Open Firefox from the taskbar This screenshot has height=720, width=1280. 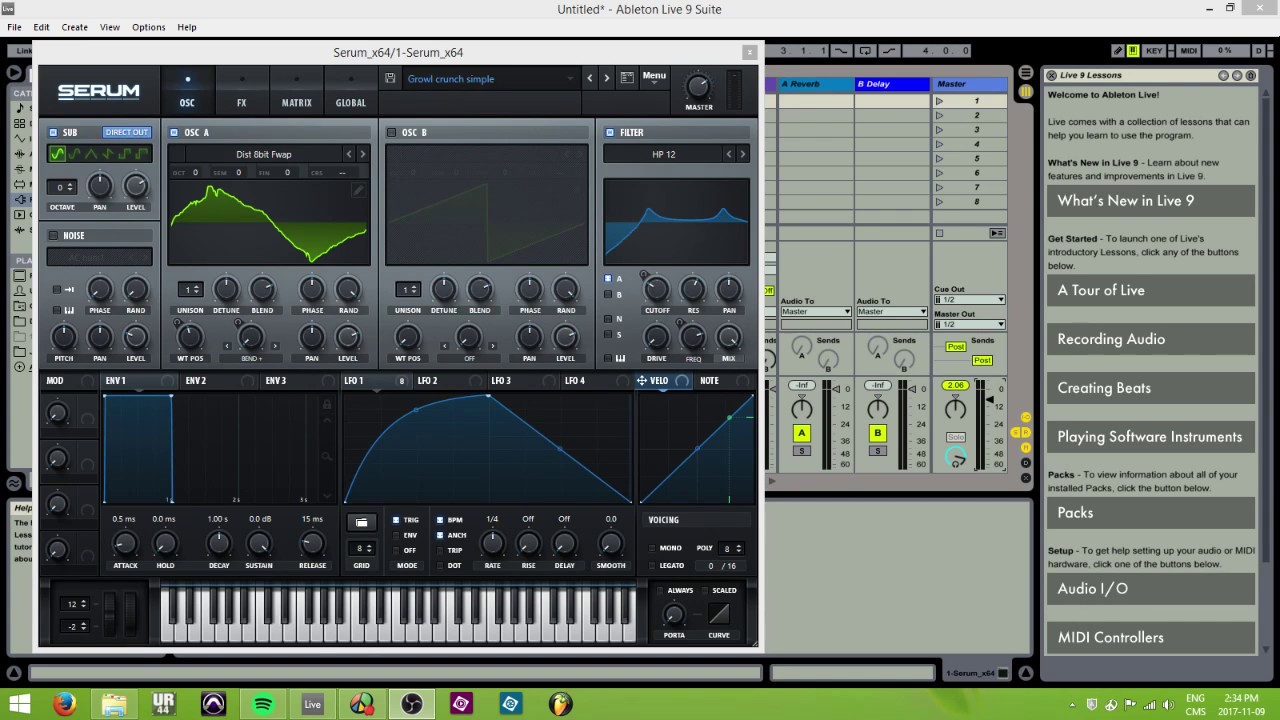(65, 704)
